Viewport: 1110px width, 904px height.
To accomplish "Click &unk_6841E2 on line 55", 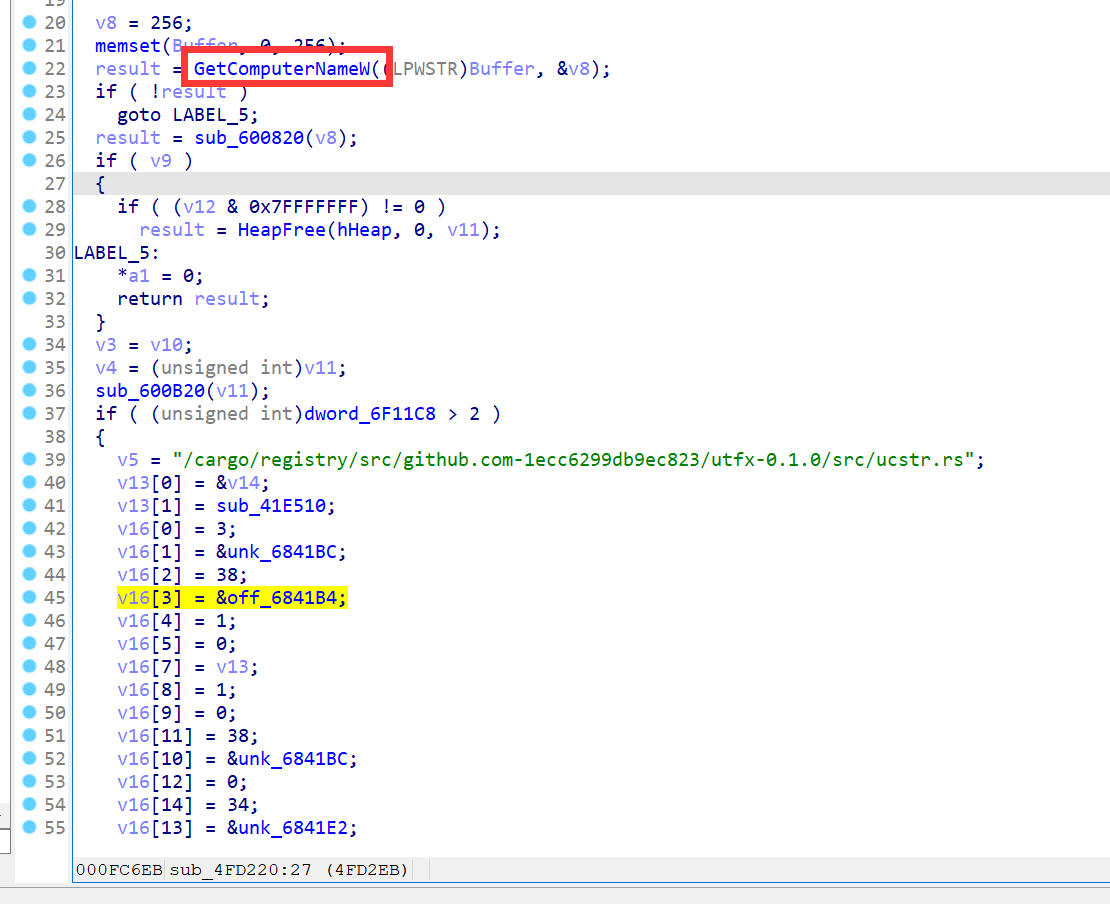I will [287, 828].
